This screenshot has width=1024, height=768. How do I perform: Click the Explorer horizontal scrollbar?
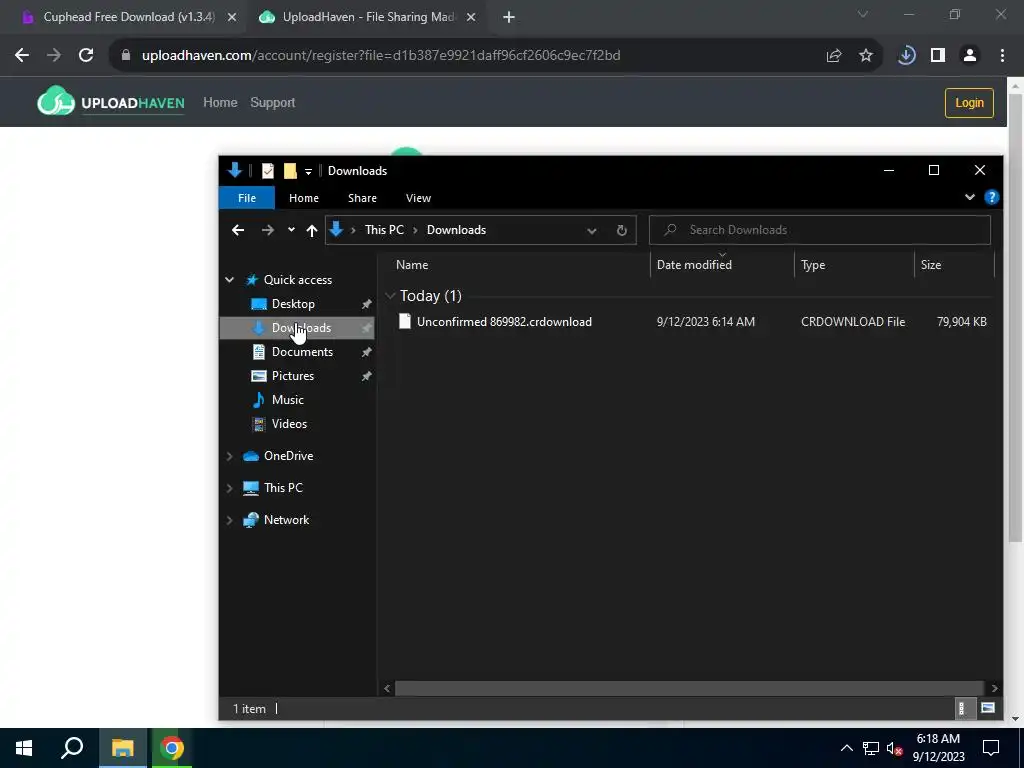689,688
